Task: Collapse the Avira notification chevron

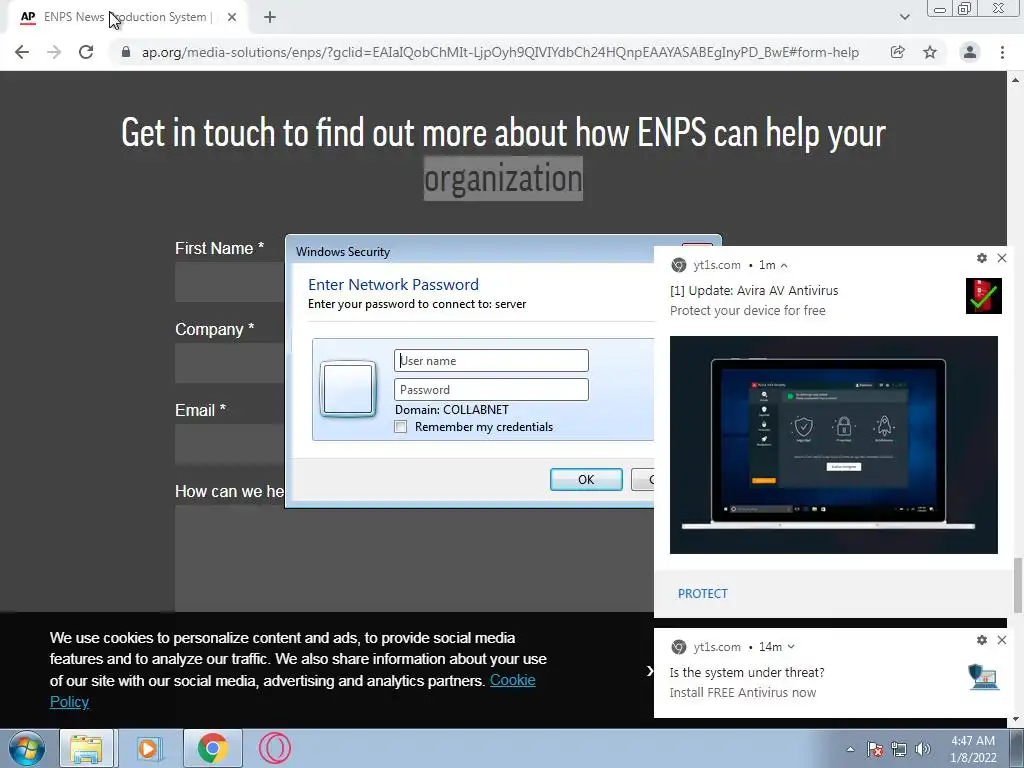Action: [784, 266]
